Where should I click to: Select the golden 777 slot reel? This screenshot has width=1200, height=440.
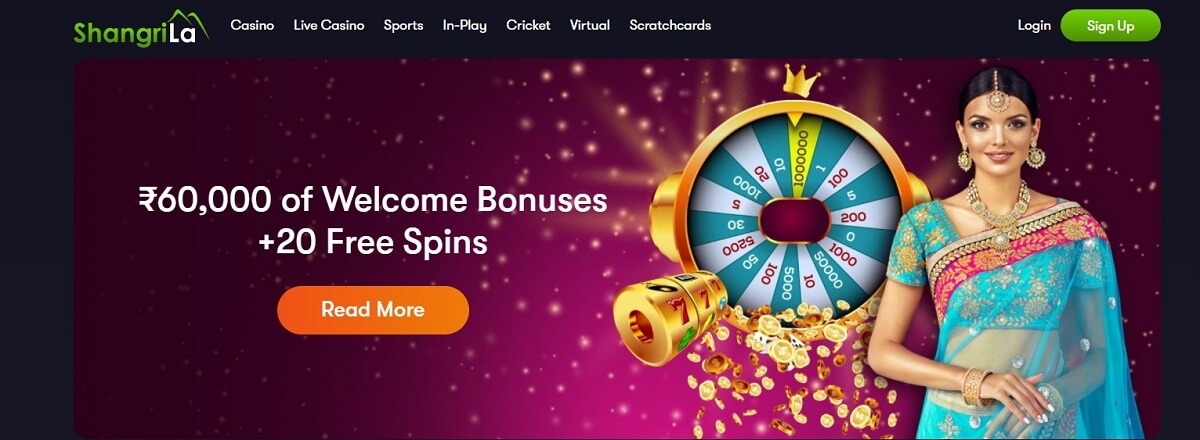(x=670, y=318)
